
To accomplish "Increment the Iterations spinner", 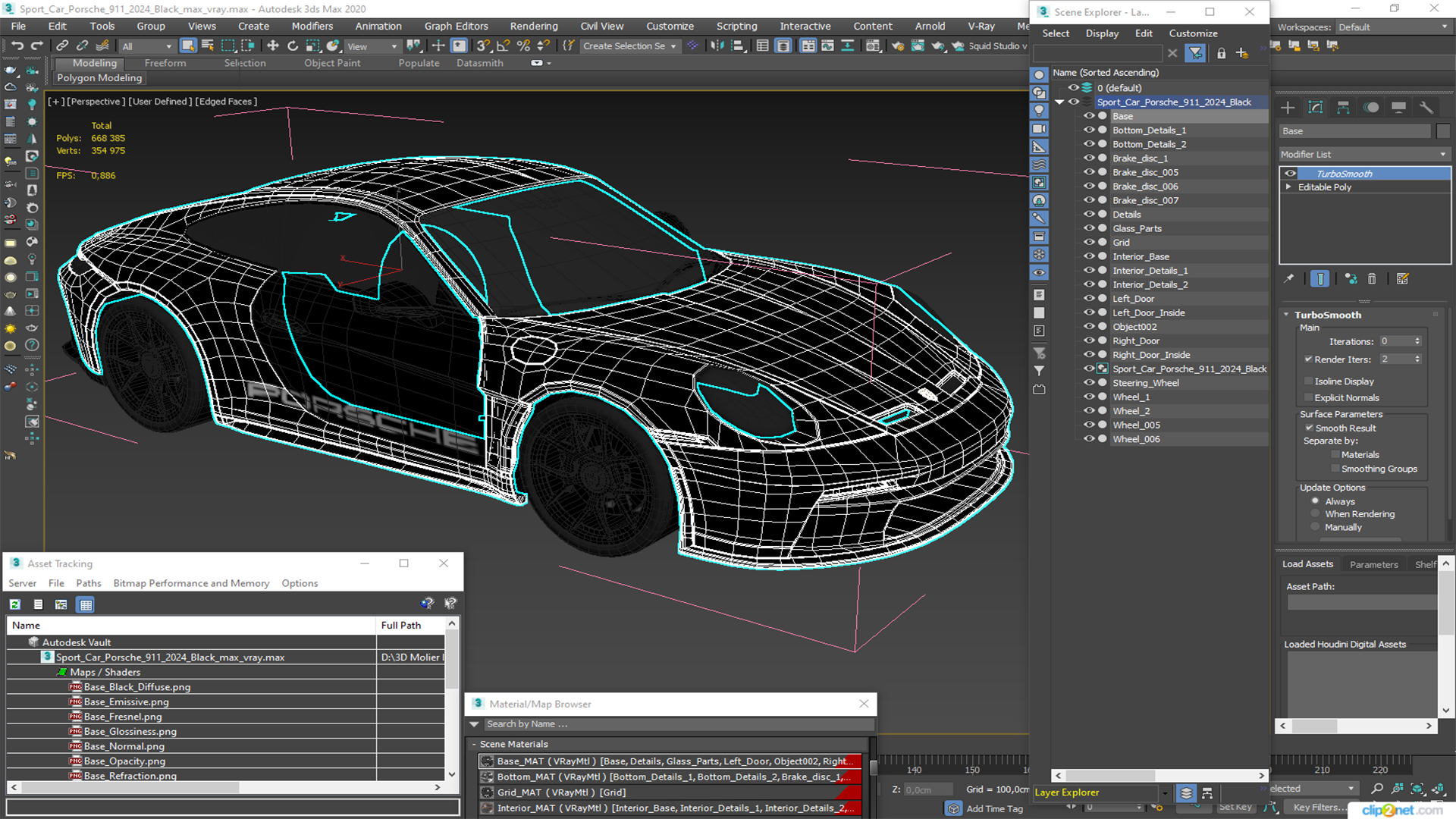I will point(1417,339).
